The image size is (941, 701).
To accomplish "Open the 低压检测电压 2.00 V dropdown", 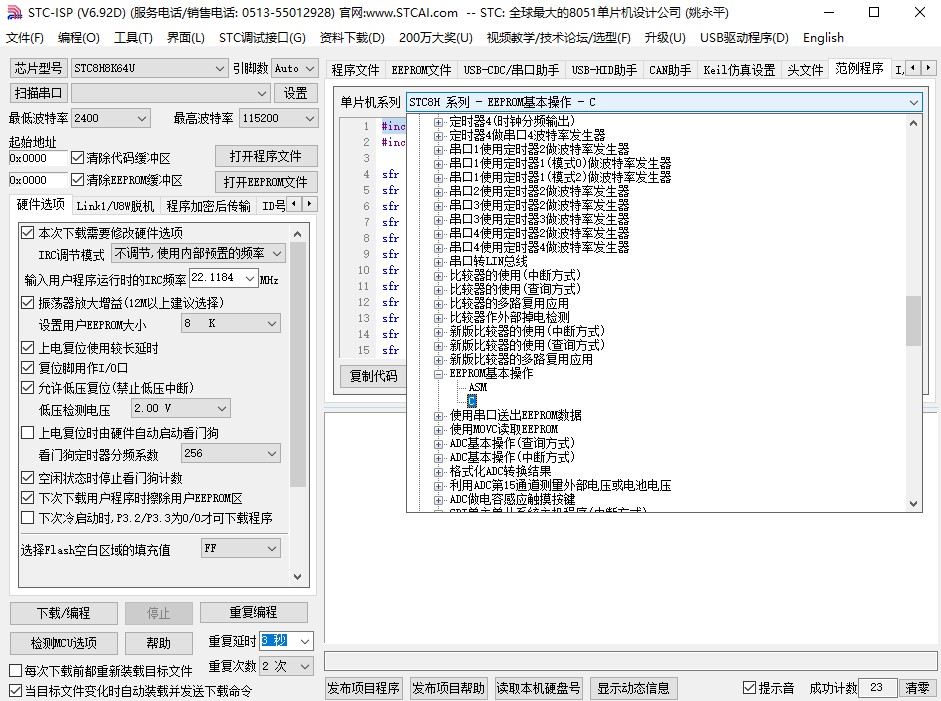I will (222, 409).
